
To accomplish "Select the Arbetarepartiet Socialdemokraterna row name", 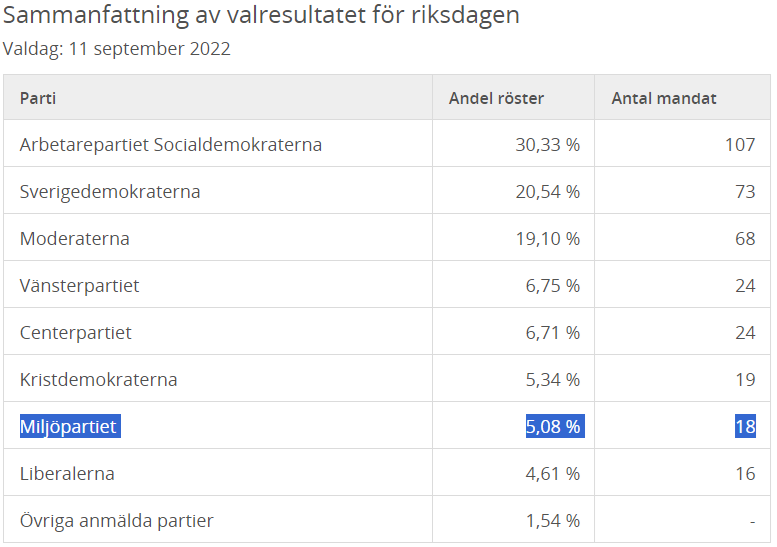I will coord(171,145).
